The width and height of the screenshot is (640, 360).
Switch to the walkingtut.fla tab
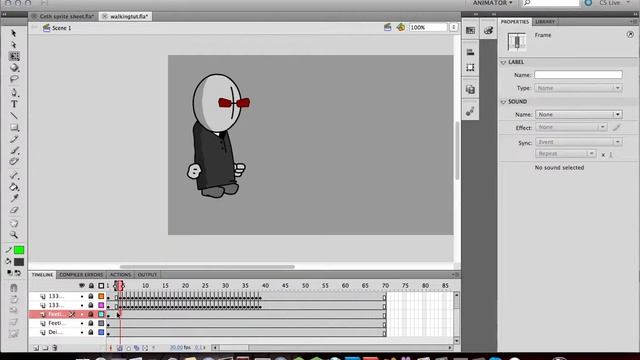click(x=125, y=16)
